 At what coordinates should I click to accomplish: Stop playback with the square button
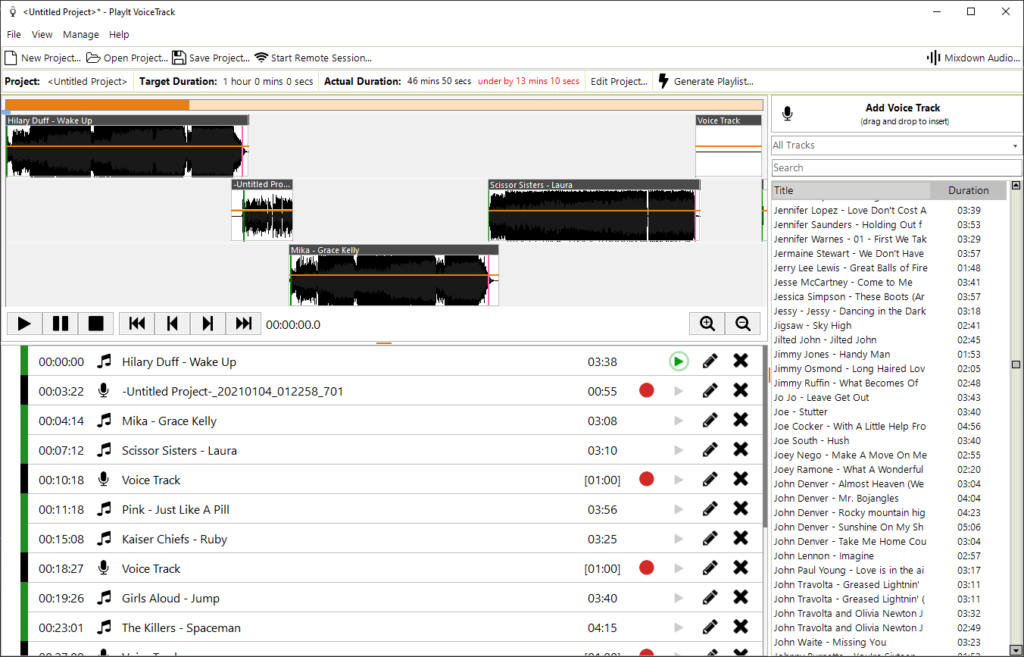click(x=96, y=324)
